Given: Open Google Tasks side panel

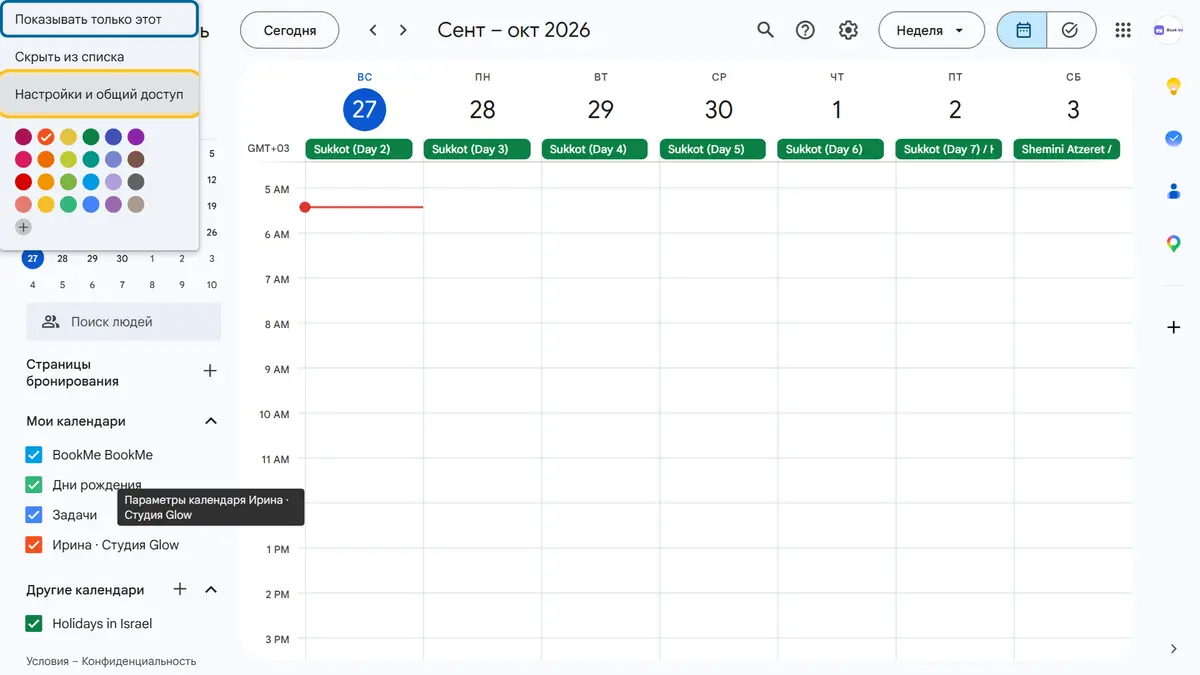Looking at the screenshot, I should (1174, 139).
